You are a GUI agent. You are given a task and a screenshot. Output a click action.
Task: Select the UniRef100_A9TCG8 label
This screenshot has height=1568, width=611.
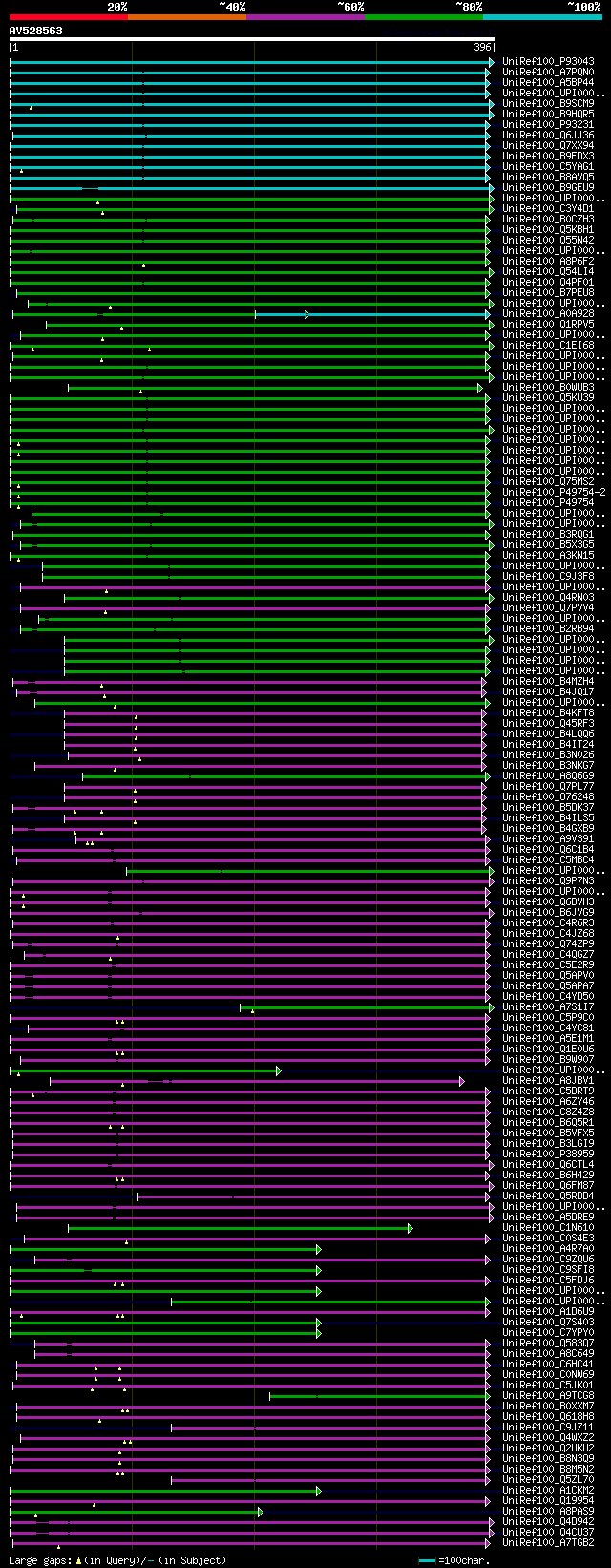(548, 1396)
